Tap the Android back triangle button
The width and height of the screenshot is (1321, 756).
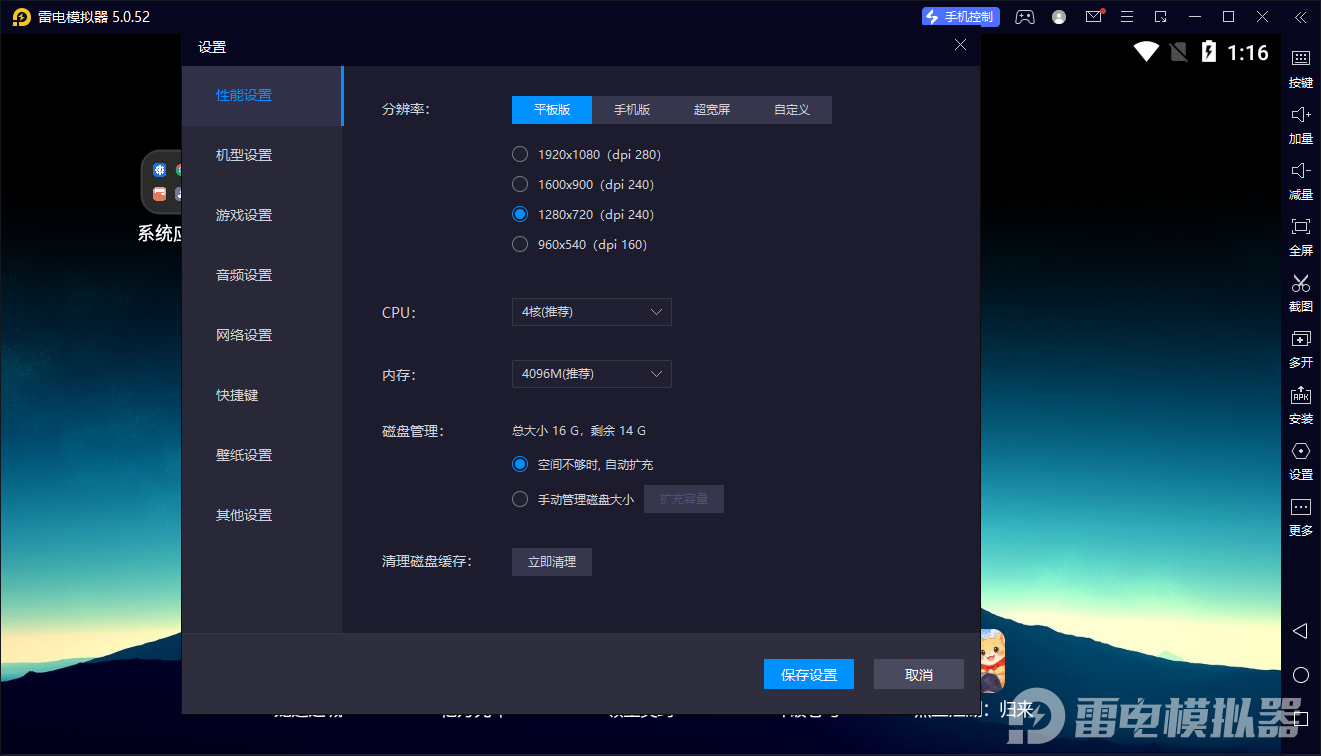1300,631
